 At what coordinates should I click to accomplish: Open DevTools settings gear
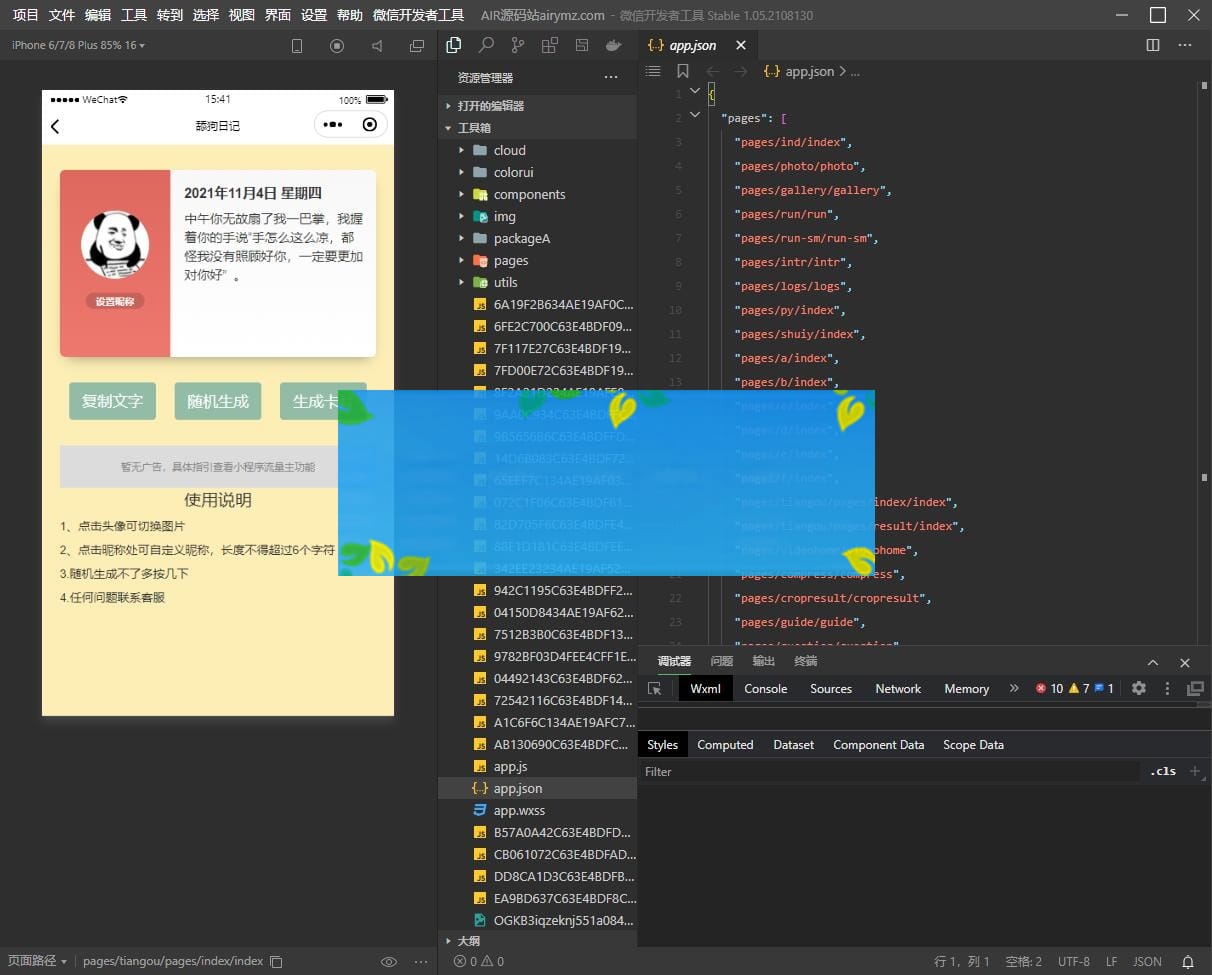[x=1138, y=688]
